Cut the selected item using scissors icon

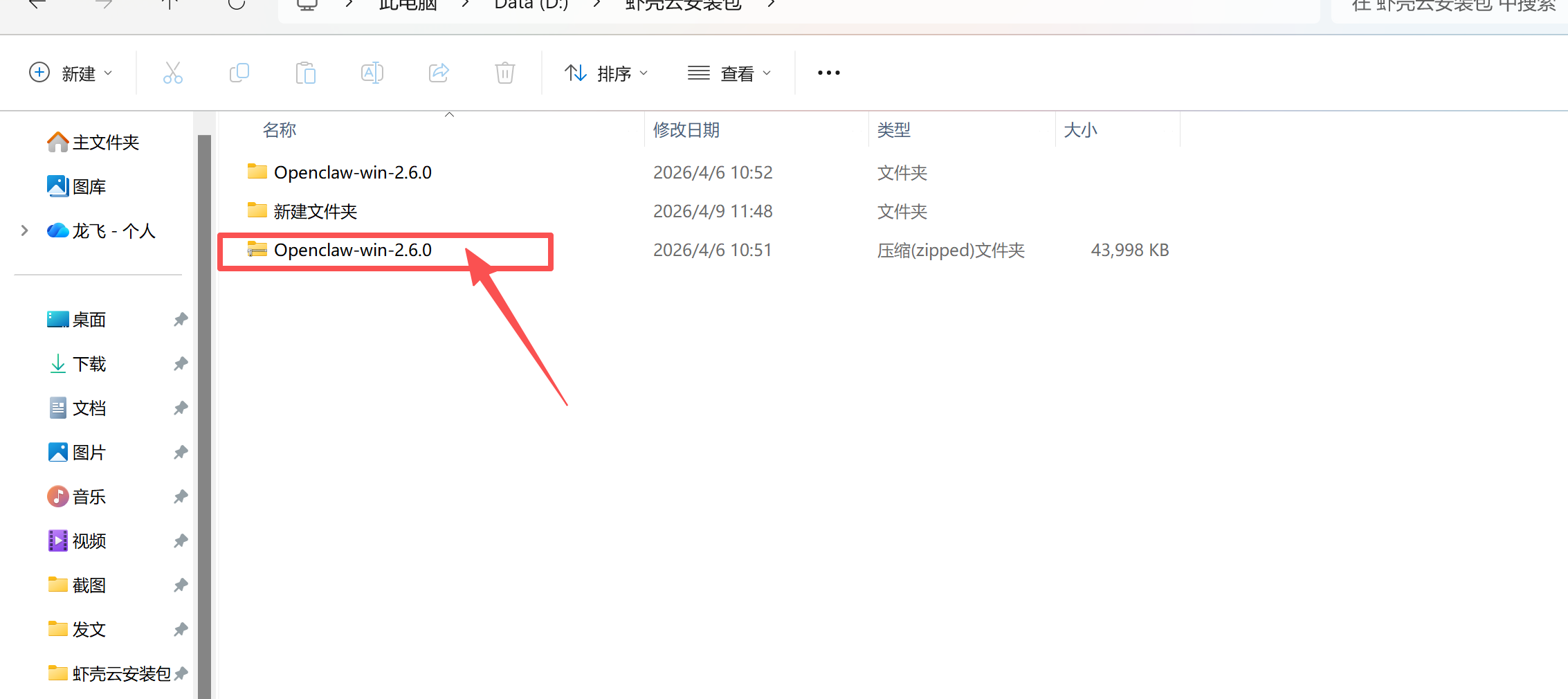tap(172, 73)
